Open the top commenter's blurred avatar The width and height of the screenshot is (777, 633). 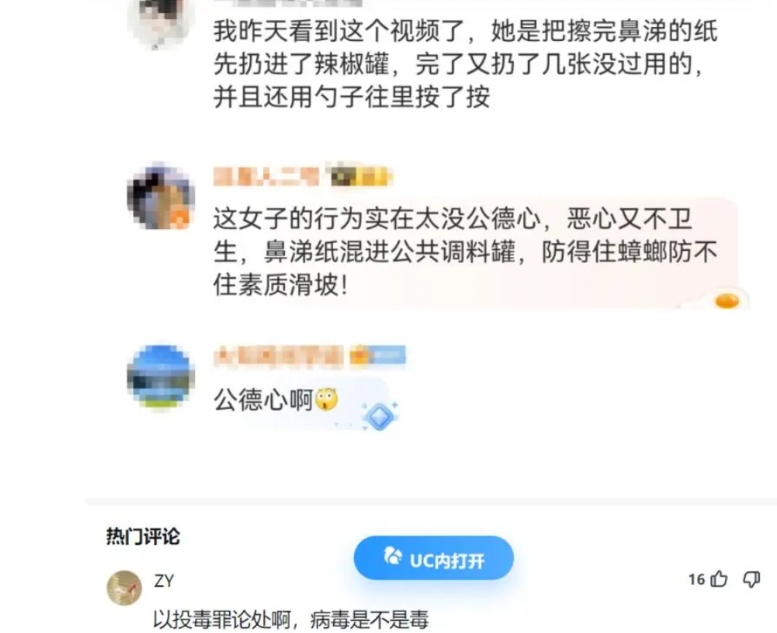point(161,22)
